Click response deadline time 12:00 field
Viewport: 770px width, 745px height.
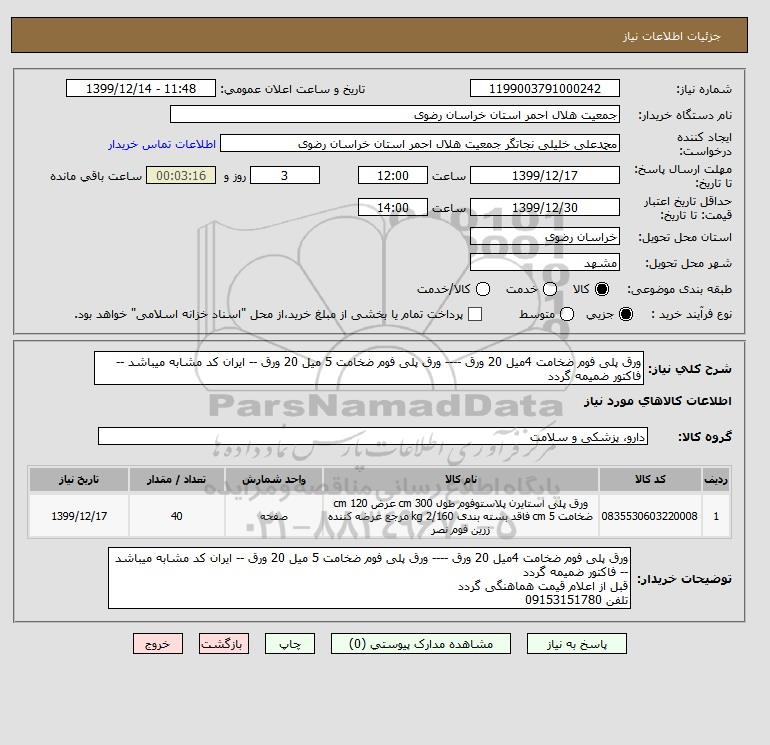pyautogui.click(x=393, y=175)
